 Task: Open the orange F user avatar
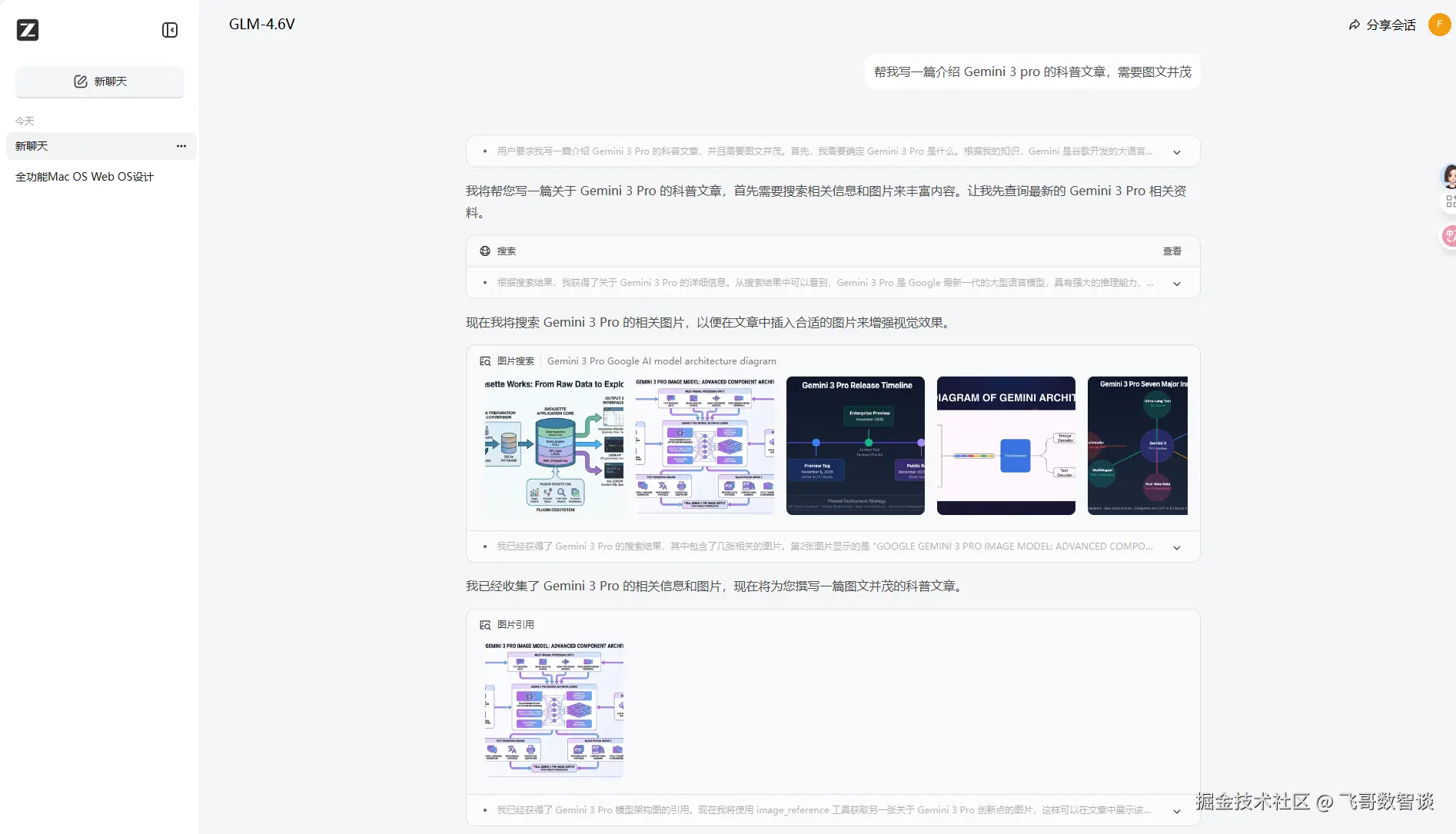[x=1439, y=25]
